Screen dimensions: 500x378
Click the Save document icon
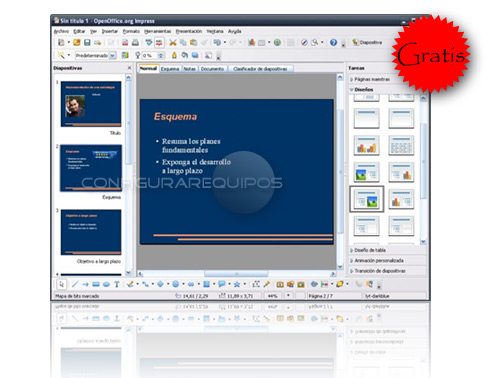pos(87,43)
